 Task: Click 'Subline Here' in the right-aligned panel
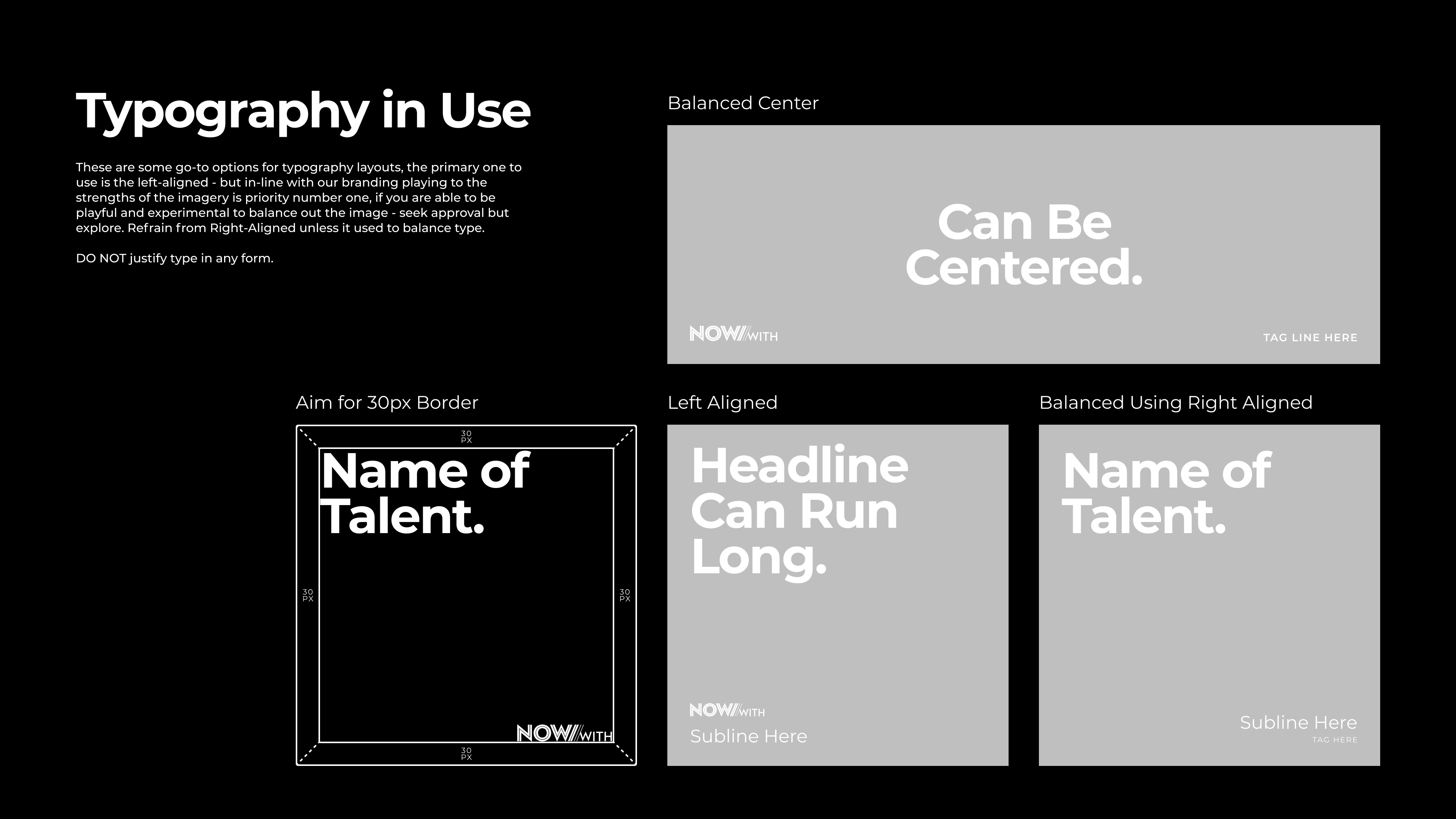(1298, 722)
